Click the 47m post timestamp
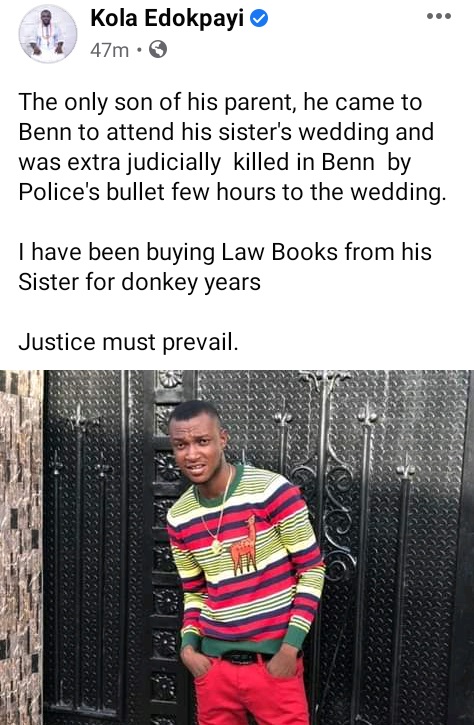The image size is (474, 725). click(x=109, y=50)
